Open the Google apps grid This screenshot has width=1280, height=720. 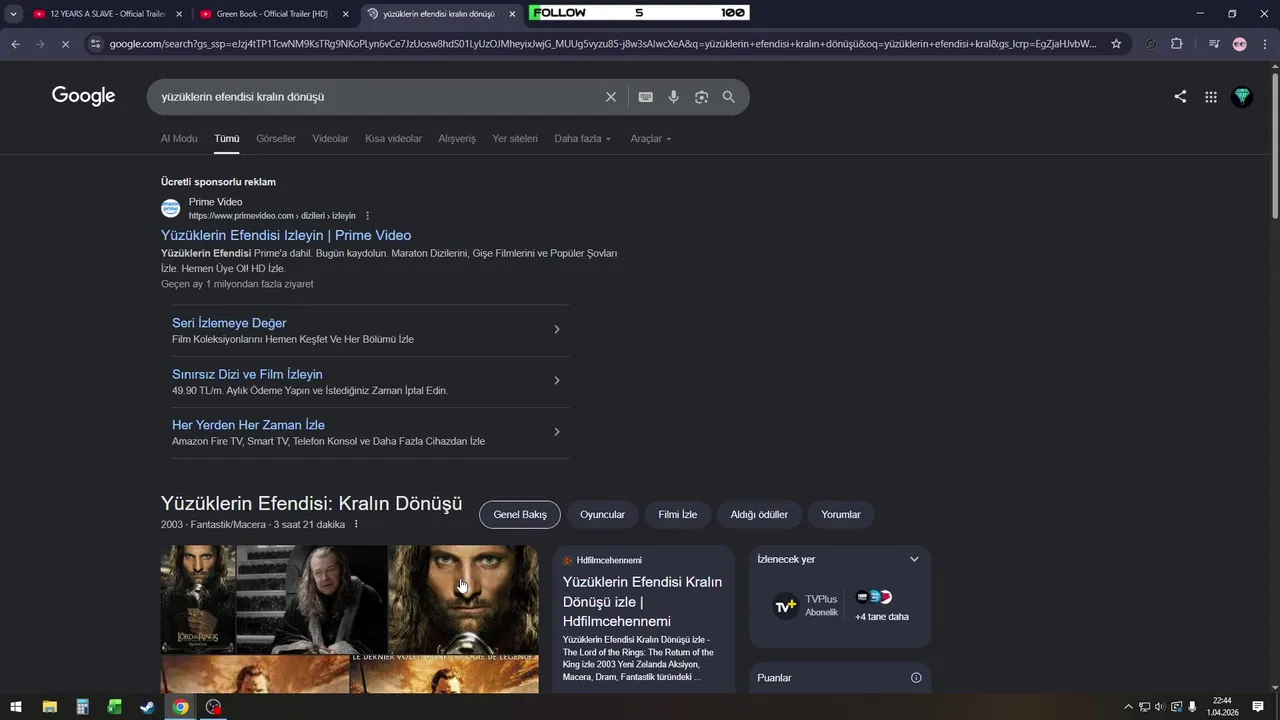click(1211, 97)
